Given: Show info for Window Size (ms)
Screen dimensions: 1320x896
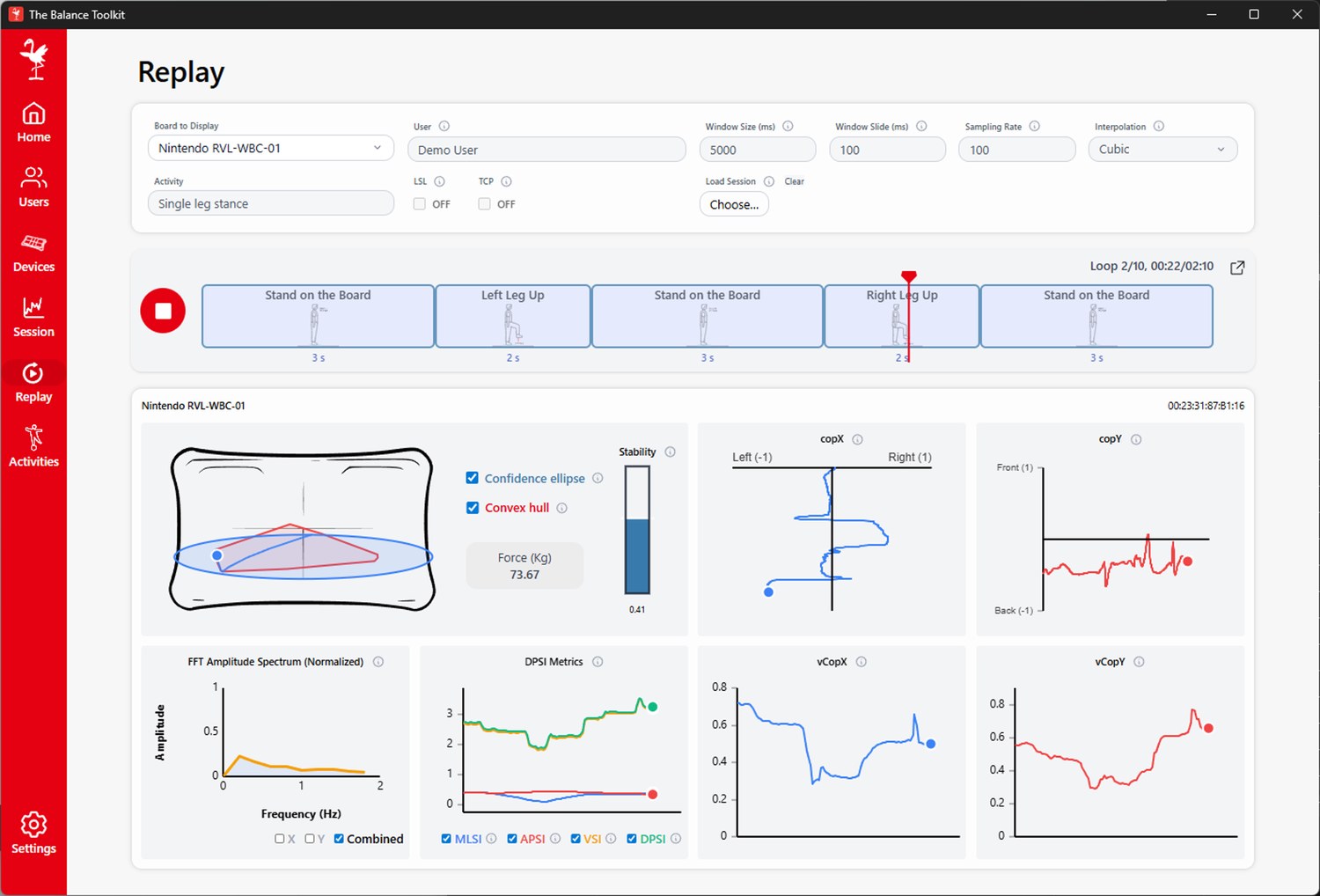Looking at the screenshot, I should pyautogui.click(x=788, y=126).
